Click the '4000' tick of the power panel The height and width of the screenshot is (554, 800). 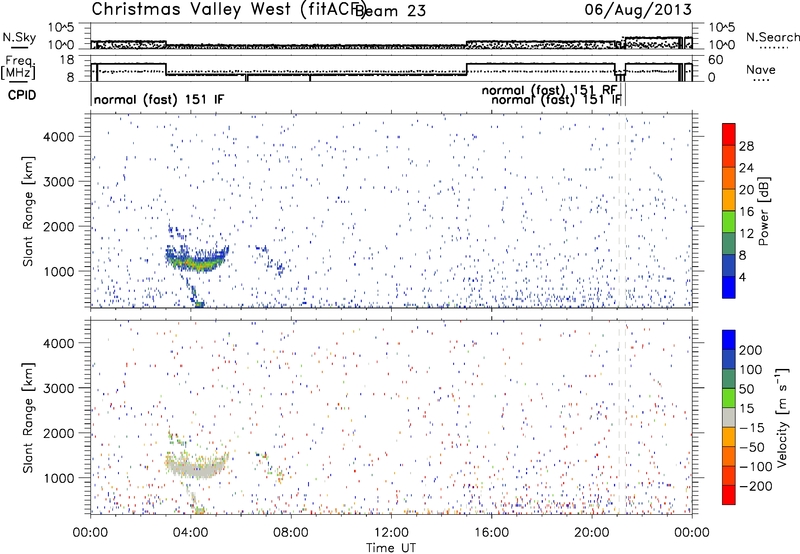coord(59,137)
